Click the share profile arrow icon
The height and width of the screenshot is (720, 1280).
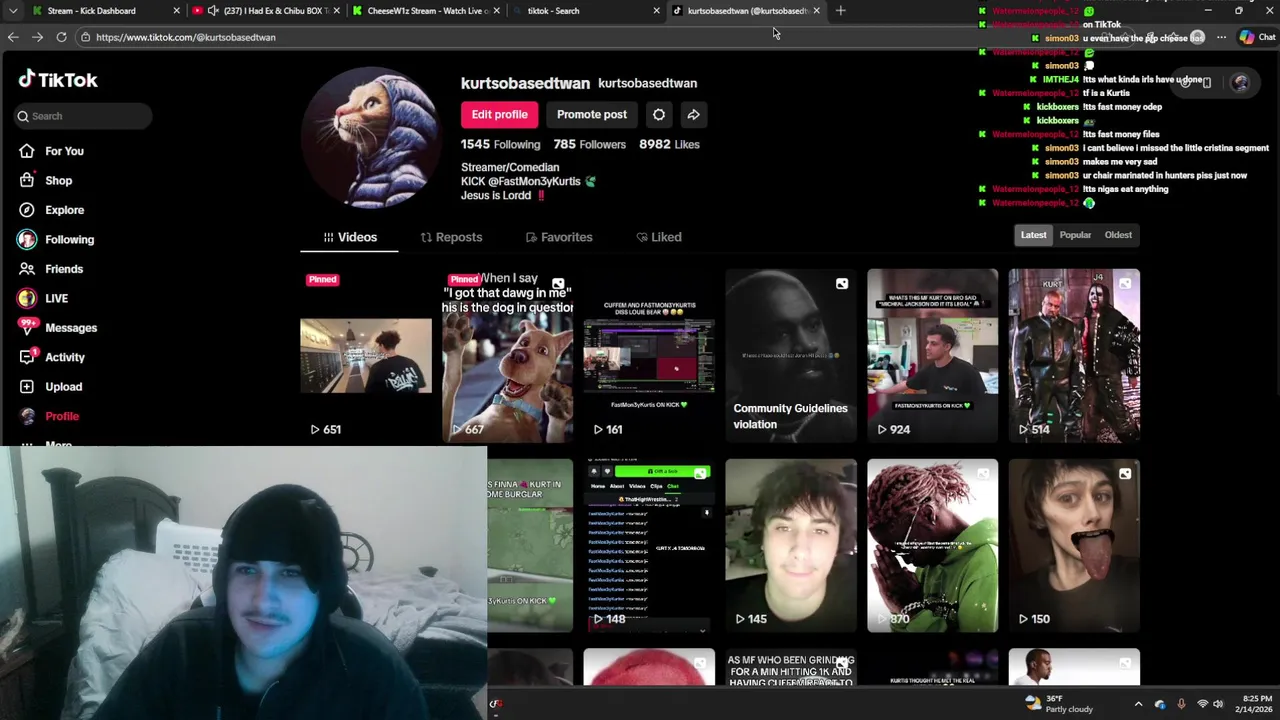click(693, 114)
